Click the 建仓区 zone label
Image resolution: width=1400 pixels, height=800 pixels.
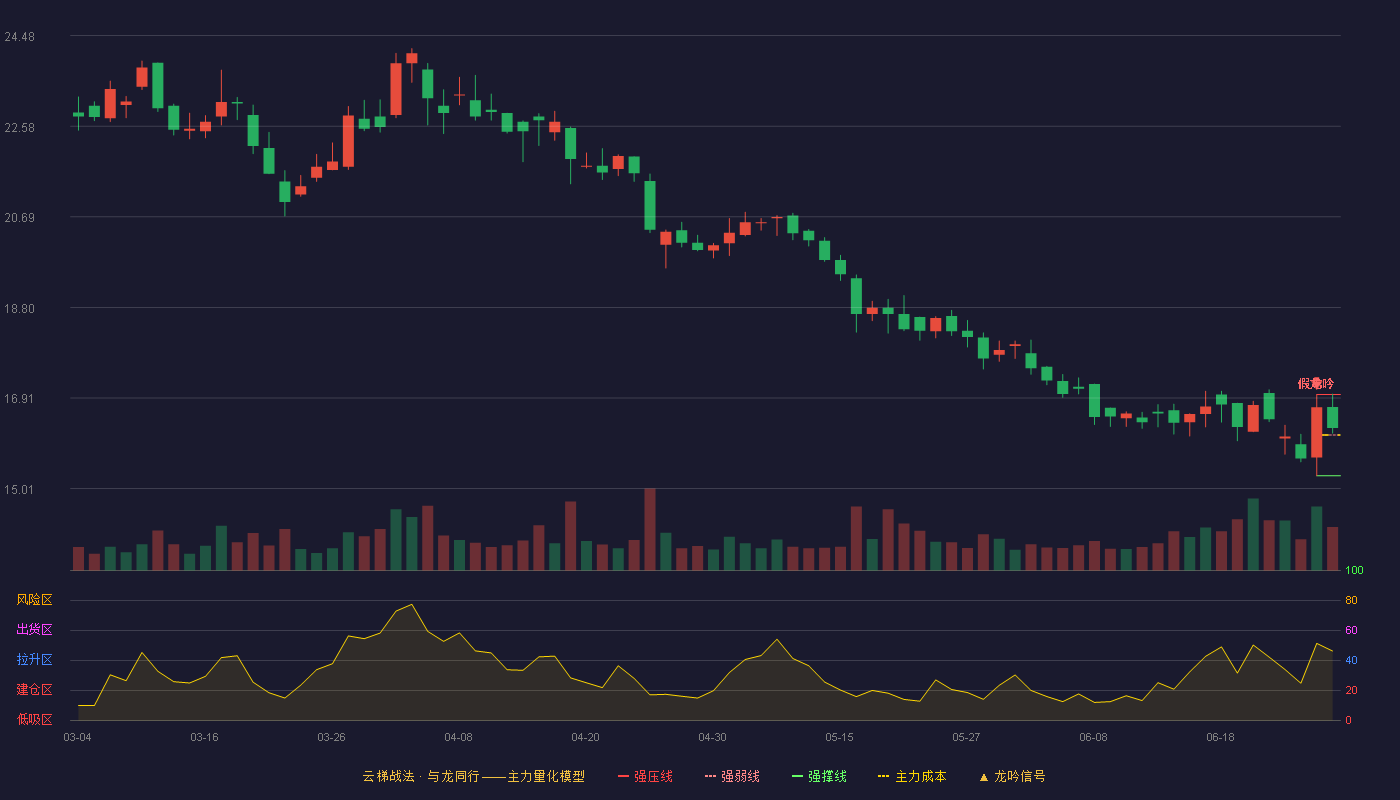(x=34, y=690)
